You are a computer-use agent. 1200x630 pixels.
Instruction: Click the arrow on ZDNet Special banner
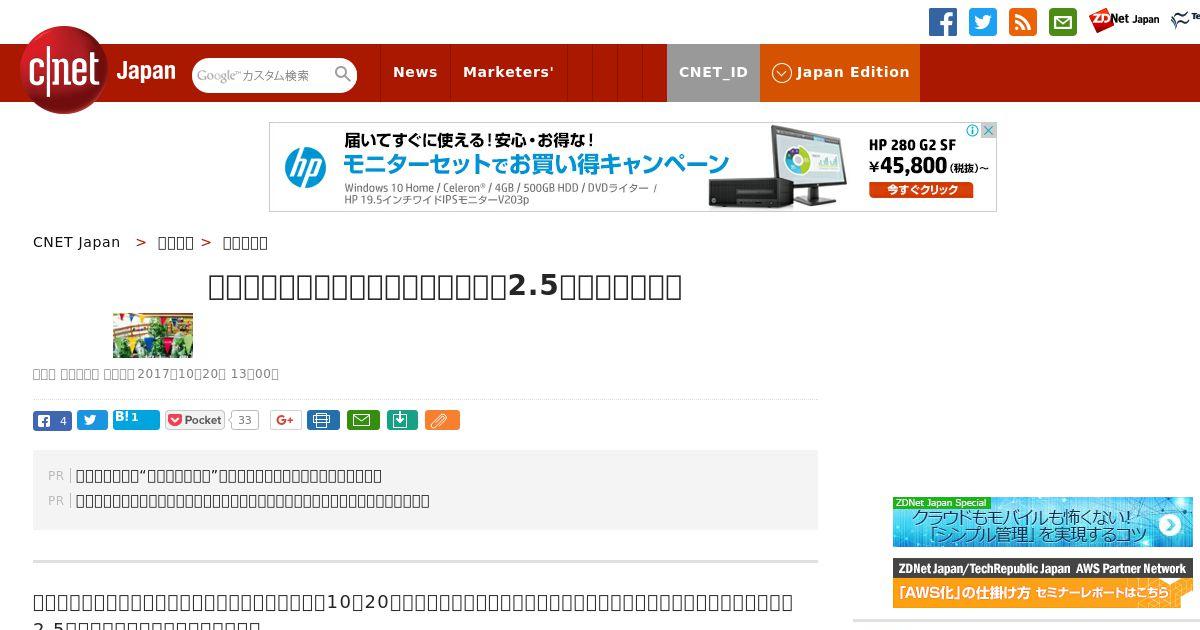click(x=1170, y=525)
